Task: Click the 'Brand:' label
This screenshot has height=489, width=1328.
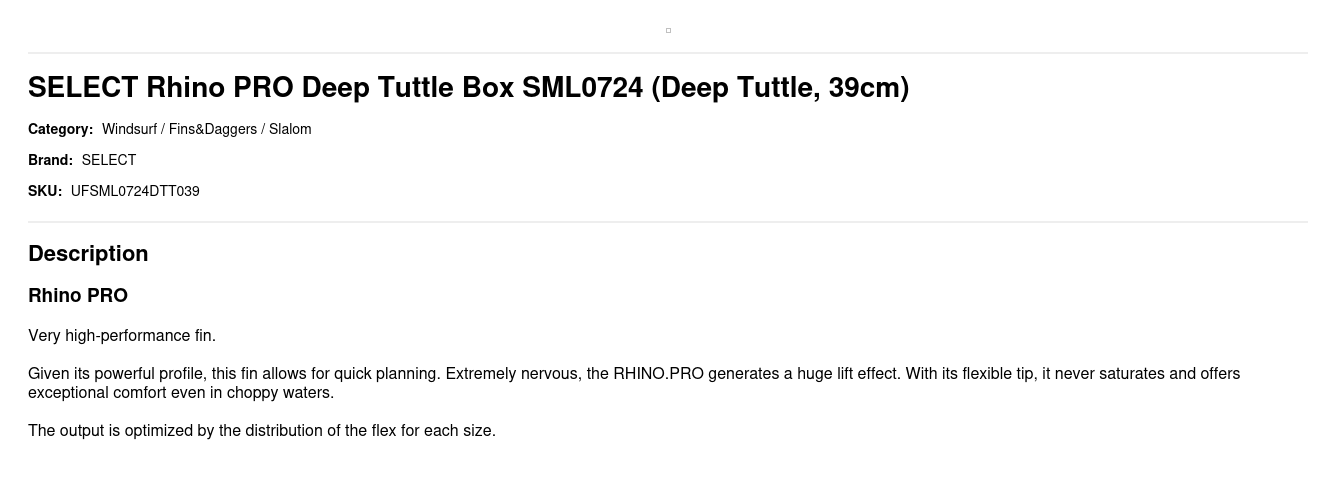Action: [x=50, y=160]
